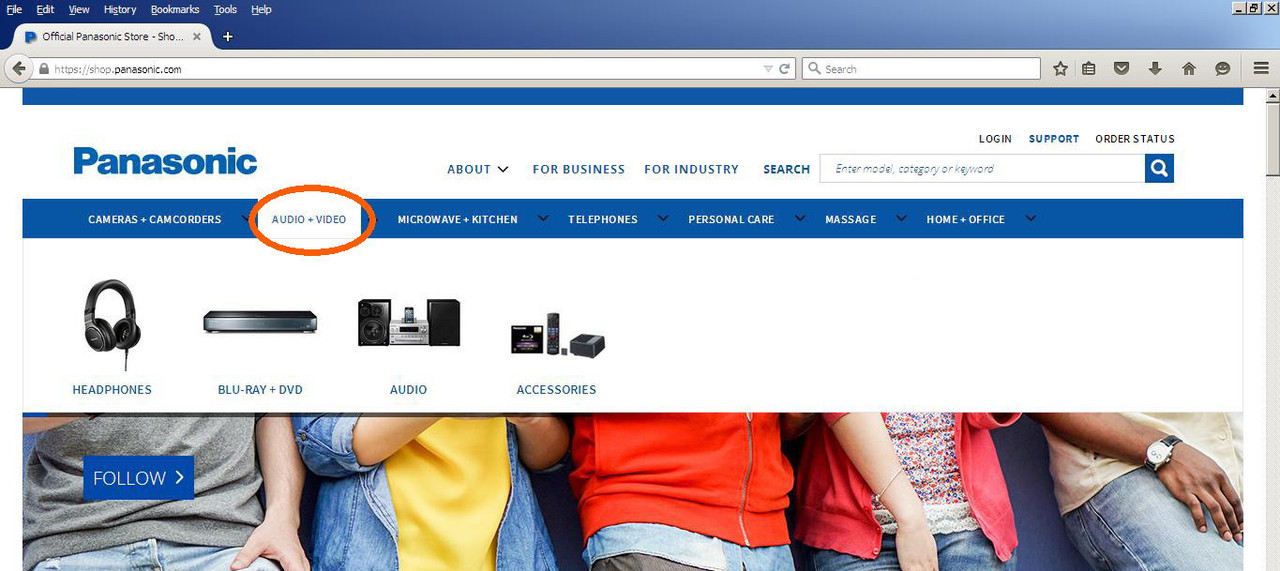The image size is (1280, 571).
Task: Click the Pocket icon in toolbar
Action: (x=1122, y=69)
